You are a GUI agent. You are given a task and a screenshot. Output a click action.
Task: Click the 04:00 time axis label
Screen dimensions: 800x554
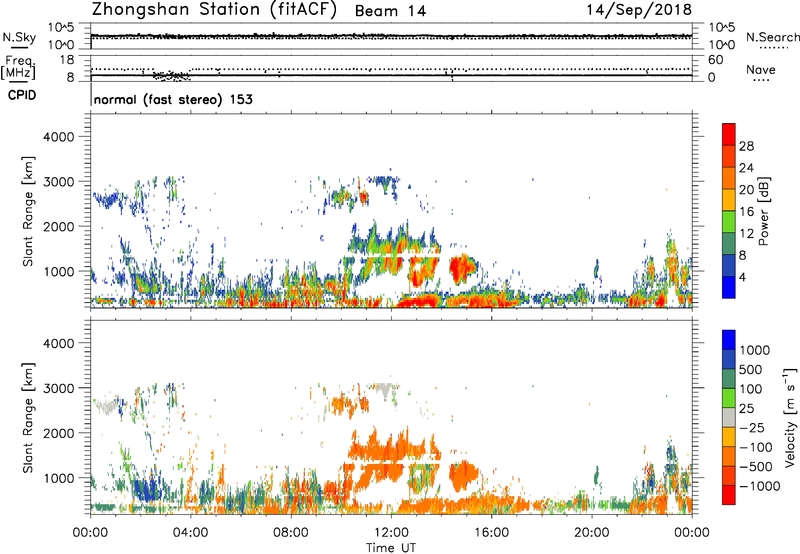[x=190, y=533]
